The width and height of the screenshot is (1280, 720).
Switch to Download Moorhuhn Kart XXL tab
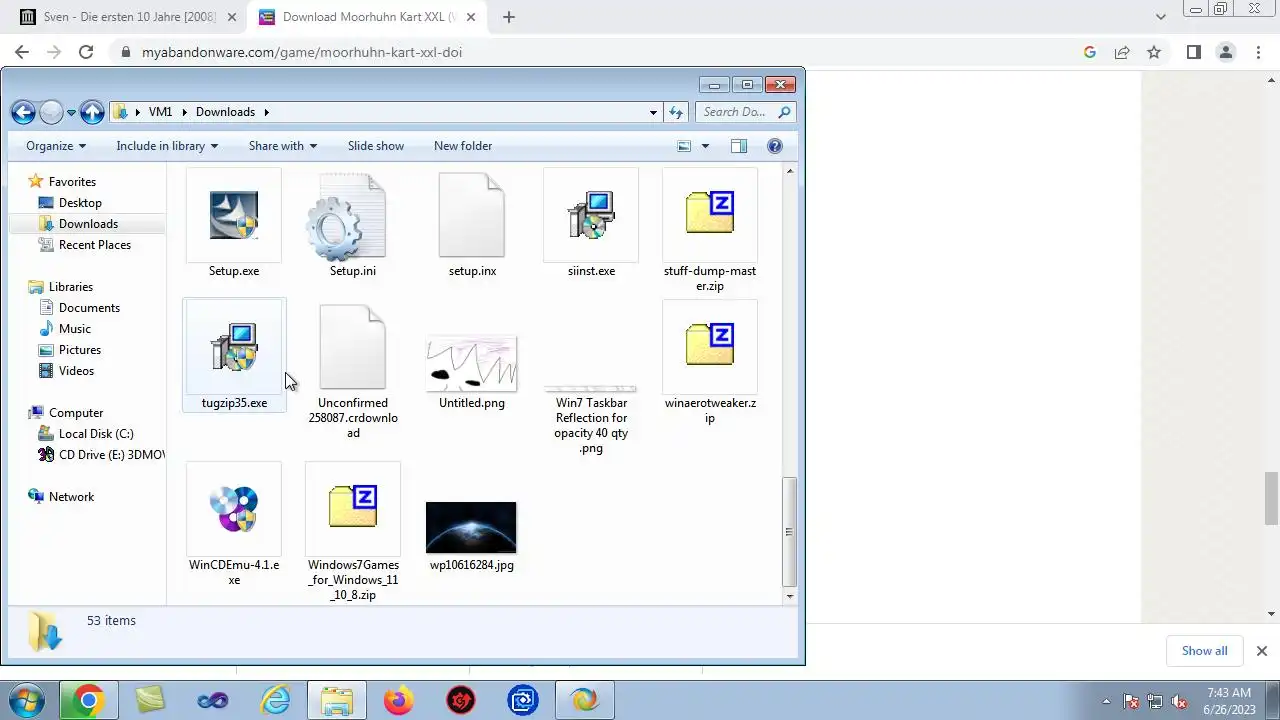[x=368, y=17]
